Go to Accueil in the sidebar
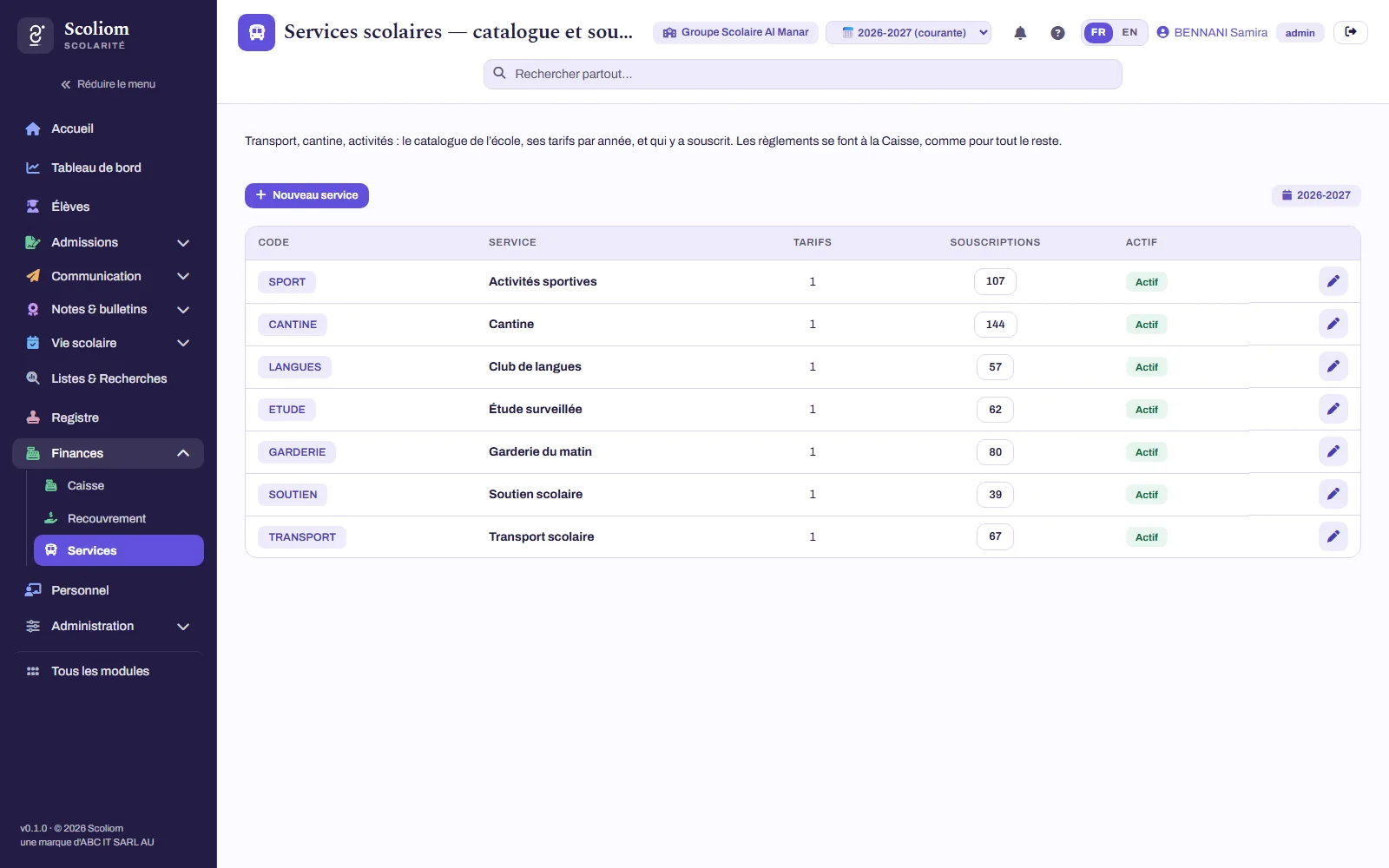 click(x=109, y=128)
